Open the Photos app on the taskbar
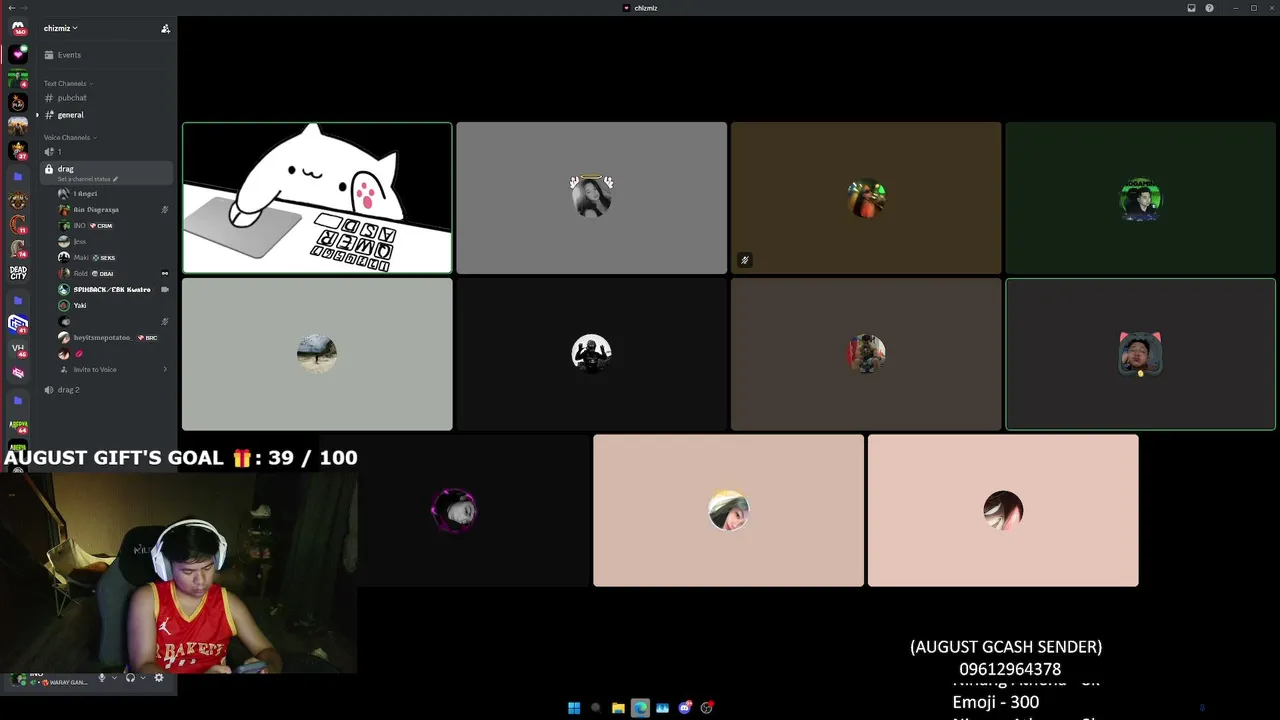 pyautogui.click(x=662, y=708)
